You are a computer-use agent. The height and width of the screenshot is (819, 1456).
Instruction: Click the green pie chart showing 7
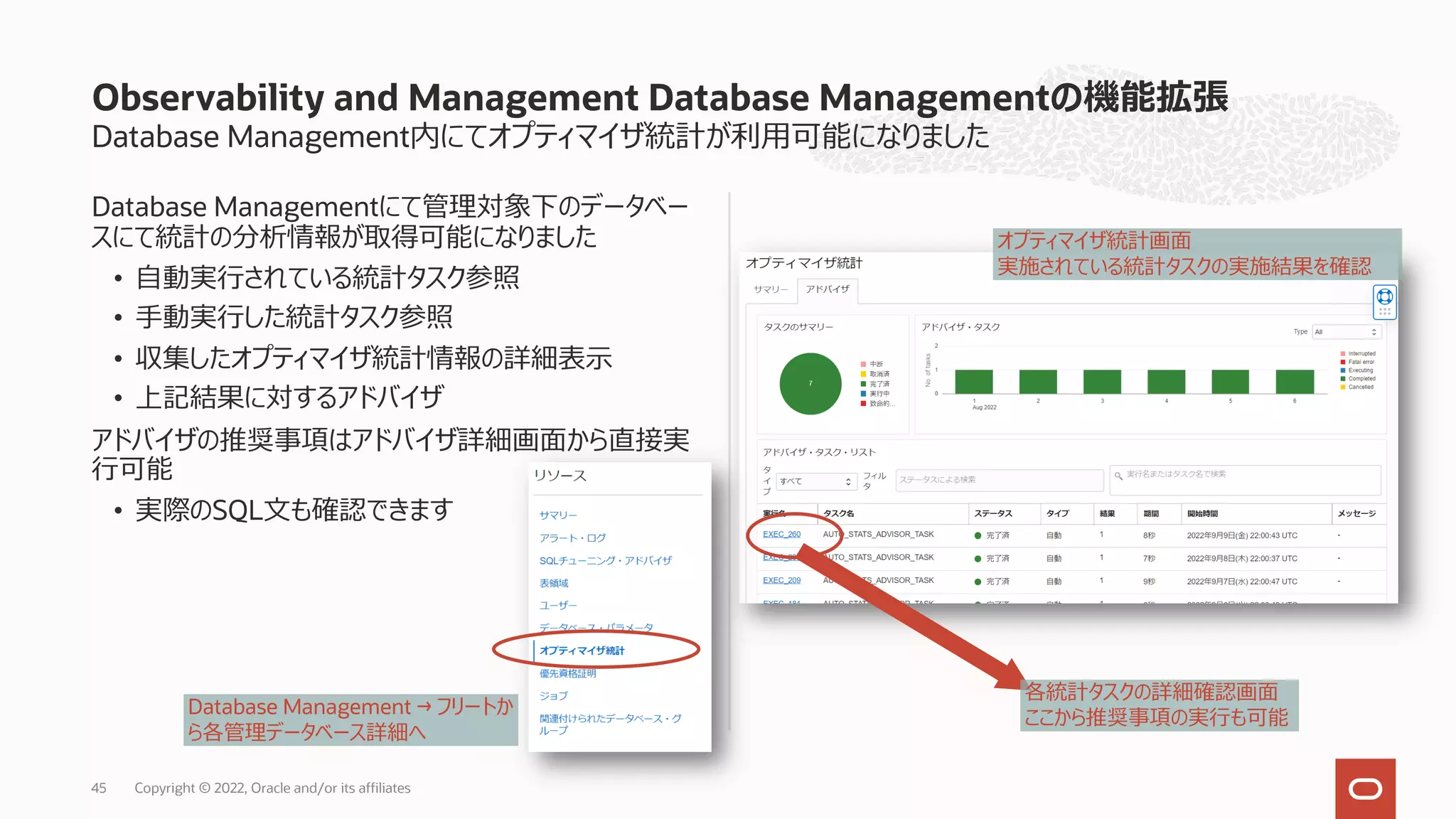coord(810,383)
